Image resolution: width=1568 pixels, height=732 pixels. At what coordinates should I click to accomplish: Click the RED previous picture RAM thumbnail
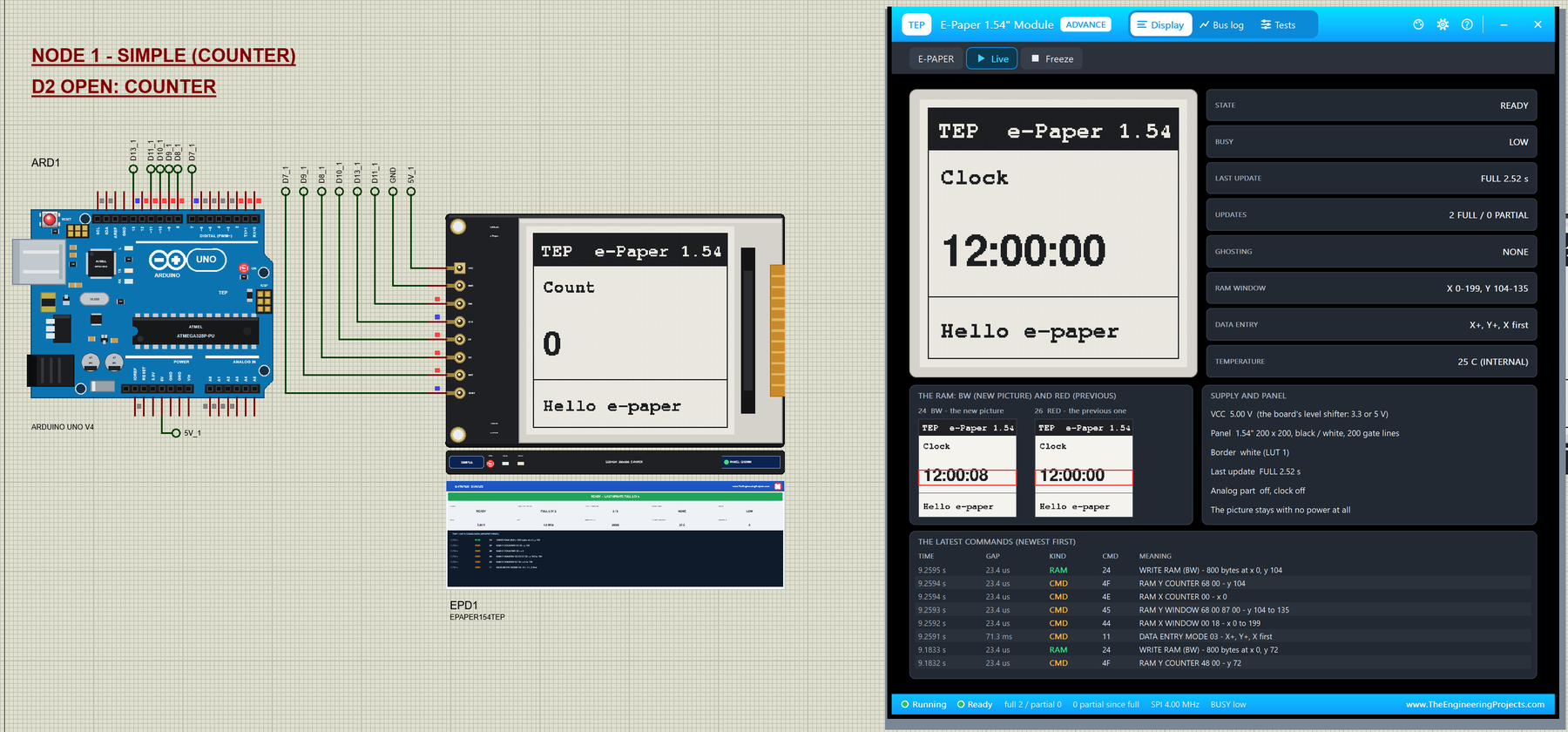point(1084,468)
